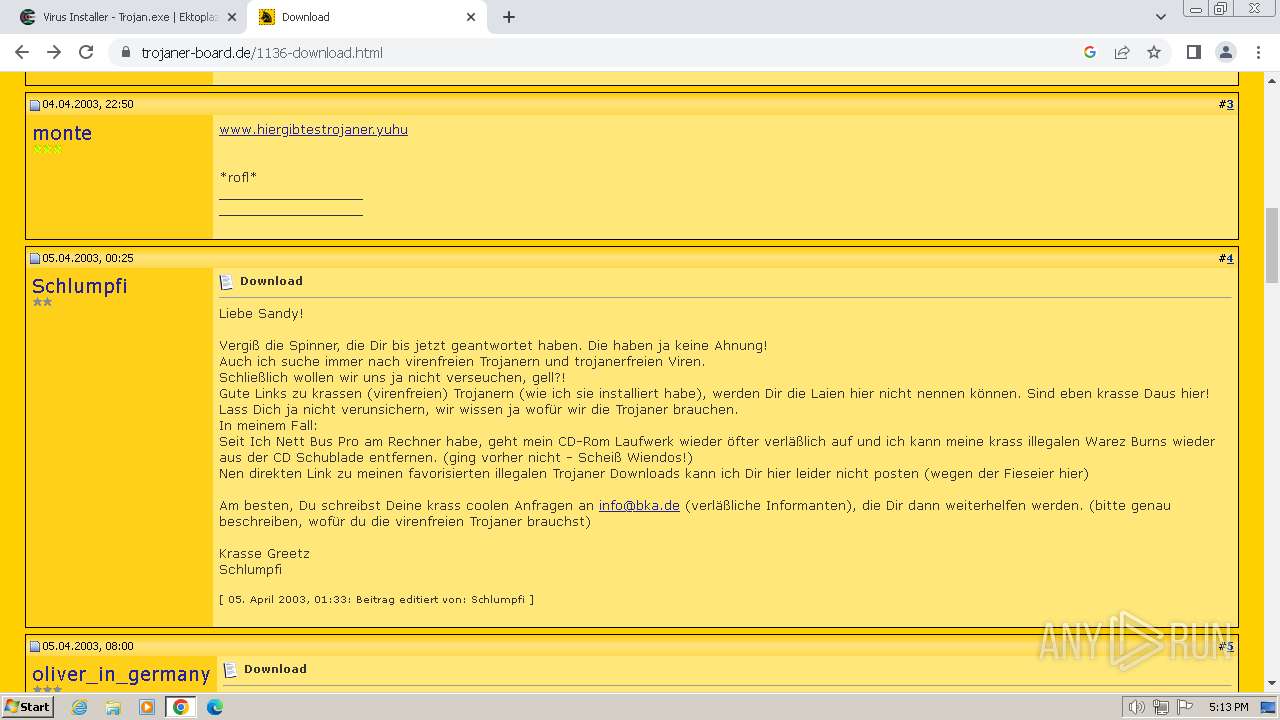1280x720 pixels.
Task: Open user profile Schlumpfi
Action: pos(80,286)
